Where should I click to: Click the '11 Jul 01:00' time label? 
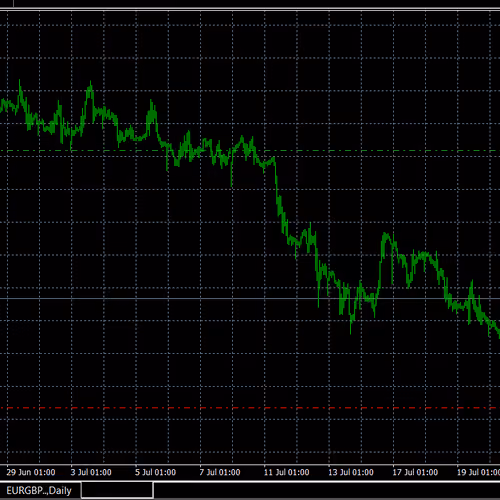[286, 472]
